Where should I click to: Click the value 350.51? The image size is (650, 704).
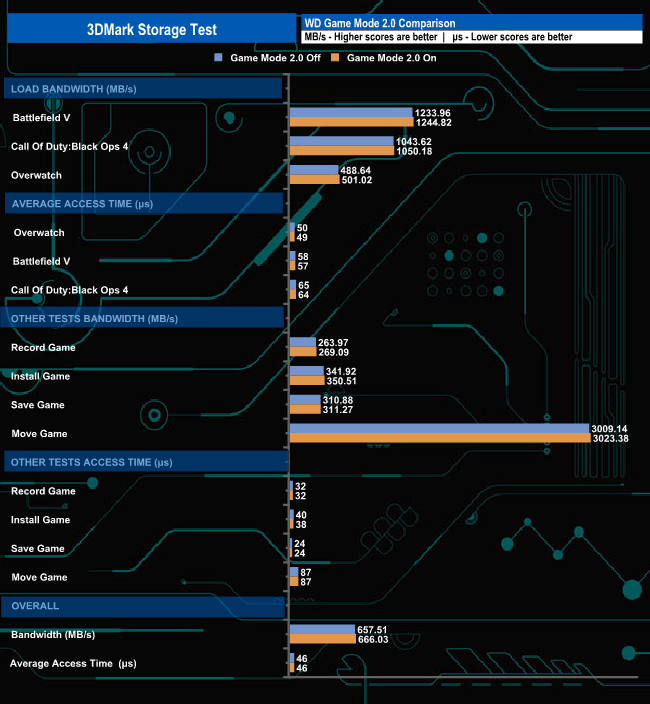pos(342,381)
